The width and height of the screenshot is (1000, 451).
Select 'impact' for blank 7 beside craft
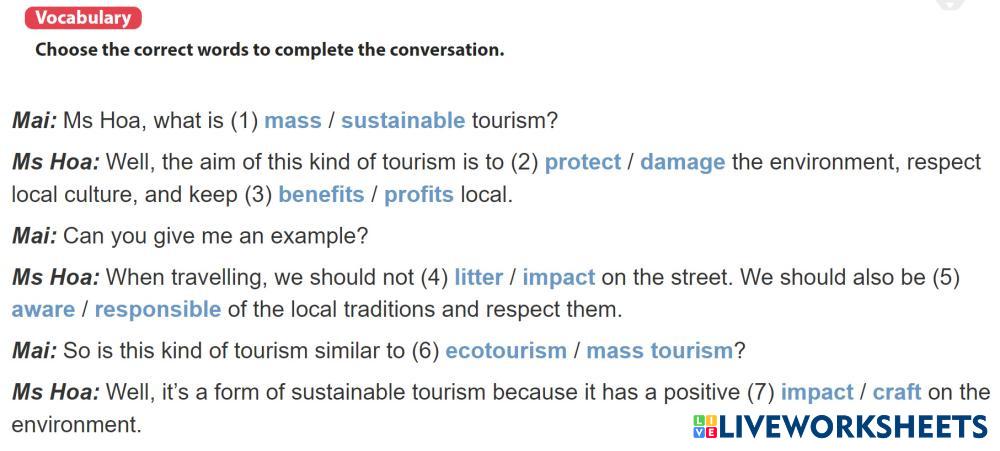(x=817, y=392)
